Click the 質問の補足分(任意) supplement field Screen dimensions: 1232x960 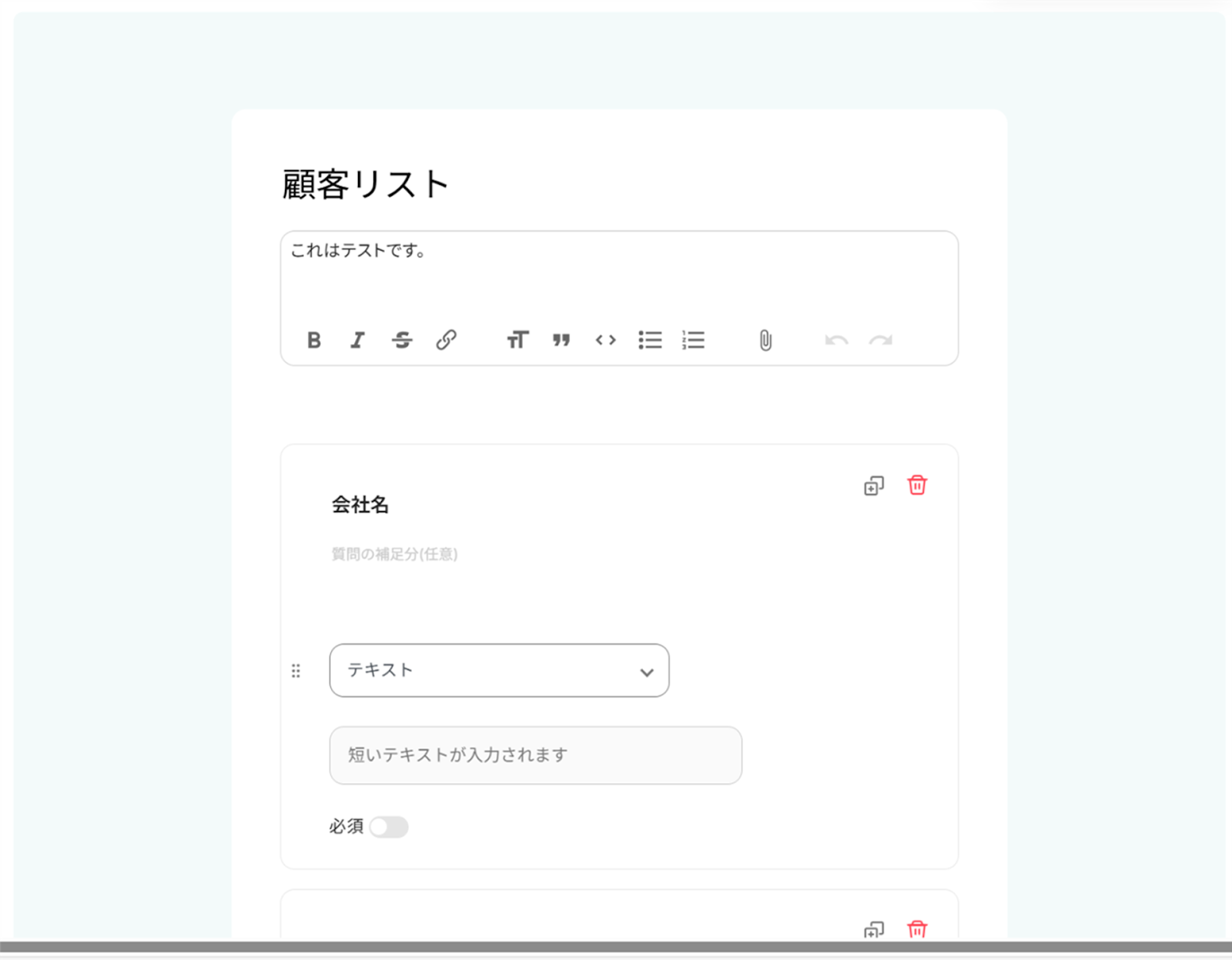click(x=394, y=554)
